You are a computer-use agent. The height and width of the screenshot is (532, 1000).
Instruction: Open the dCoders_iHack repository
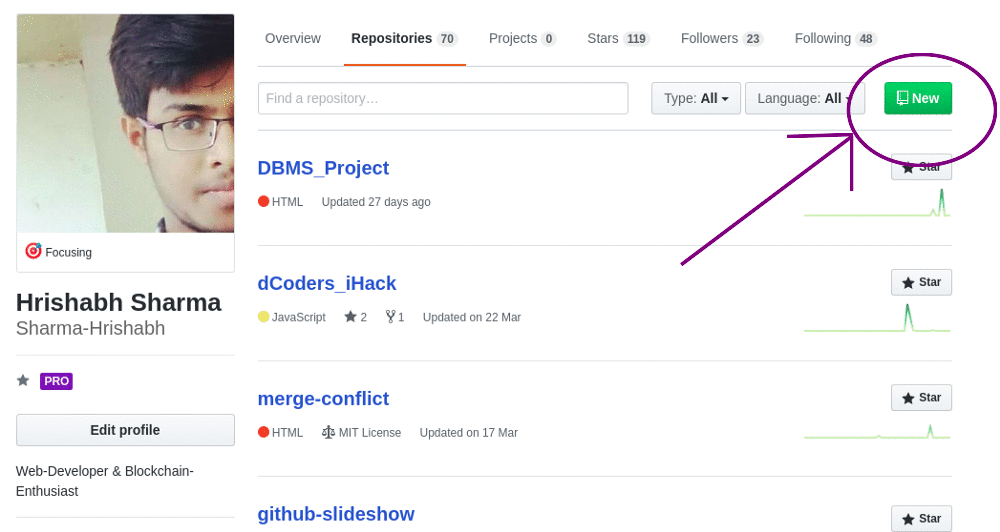tap(327, 283)
